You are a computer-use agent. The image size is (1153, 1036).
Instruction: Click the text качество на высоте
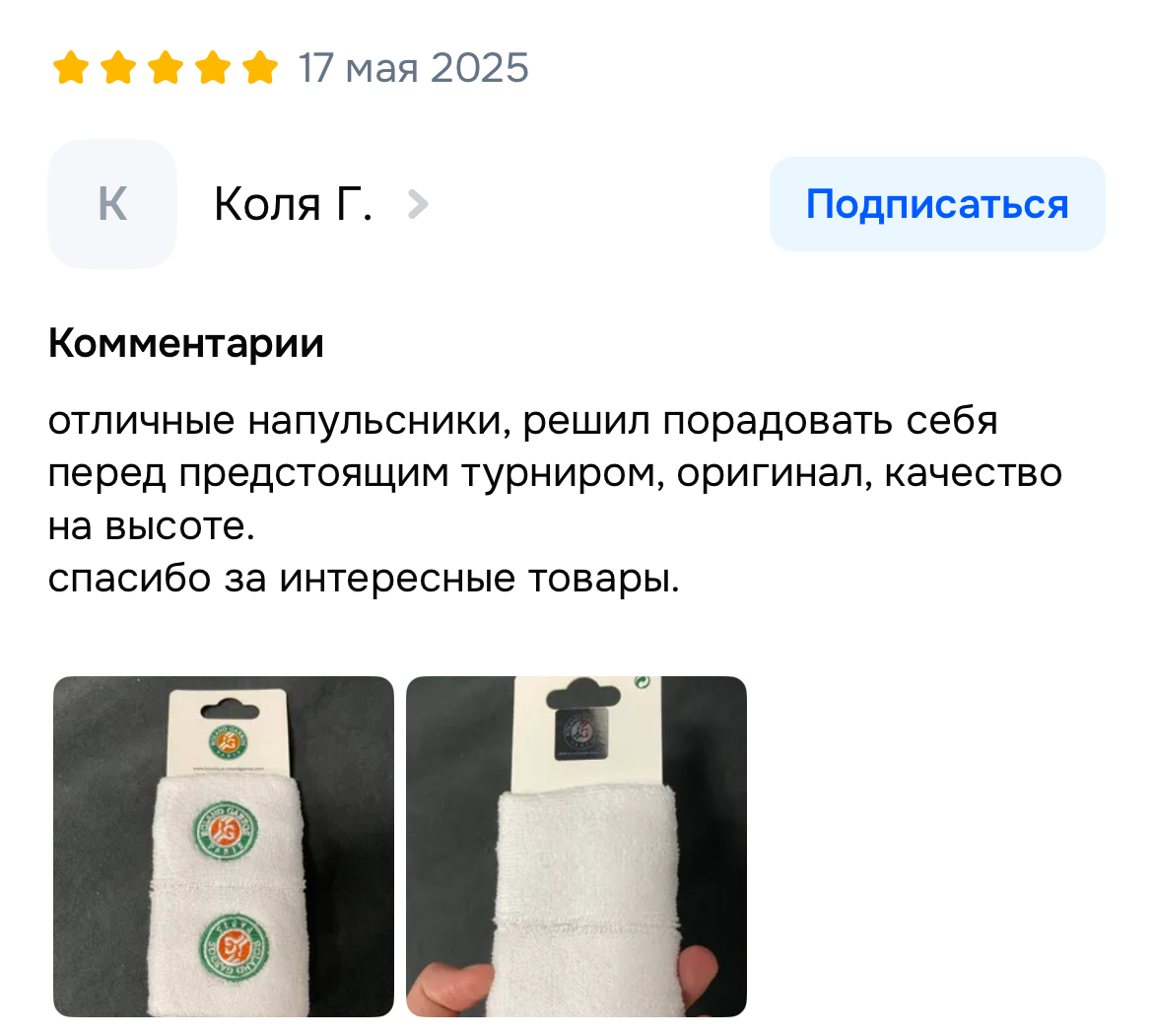pyautogui.click(x=555, y=499)
